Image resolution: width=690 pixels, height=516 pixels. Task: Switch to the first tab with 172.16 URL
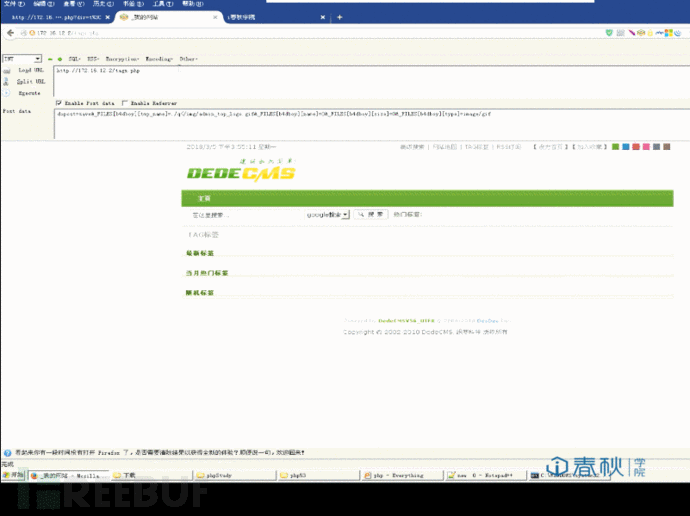(x=56, y=17)
